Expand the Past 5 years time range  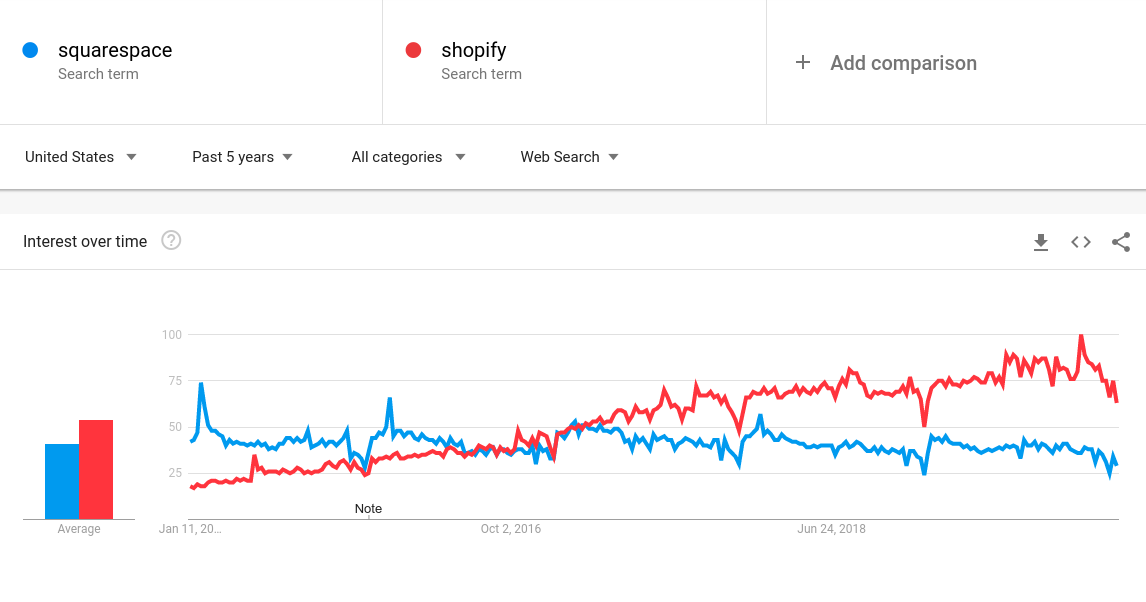click(x=242, y=157)
